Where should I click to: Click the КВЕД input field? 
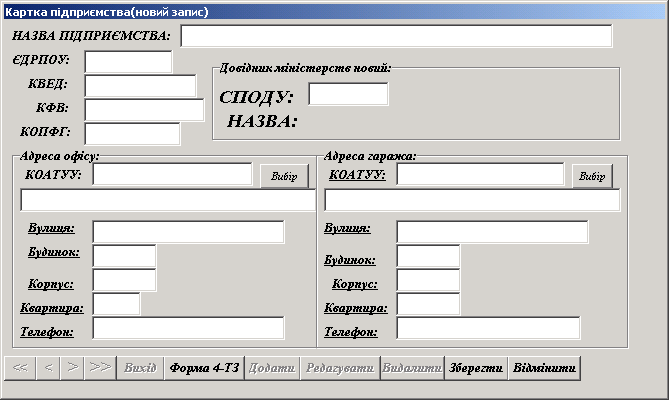[140, 86]
